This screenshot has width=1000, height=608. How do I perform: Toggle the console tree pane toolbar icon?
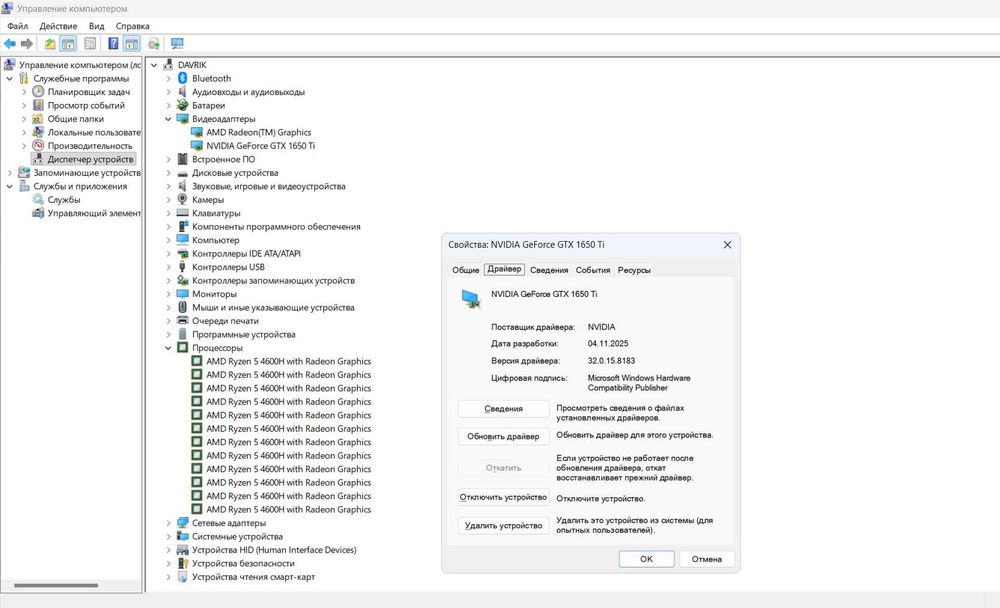[68, 43]
